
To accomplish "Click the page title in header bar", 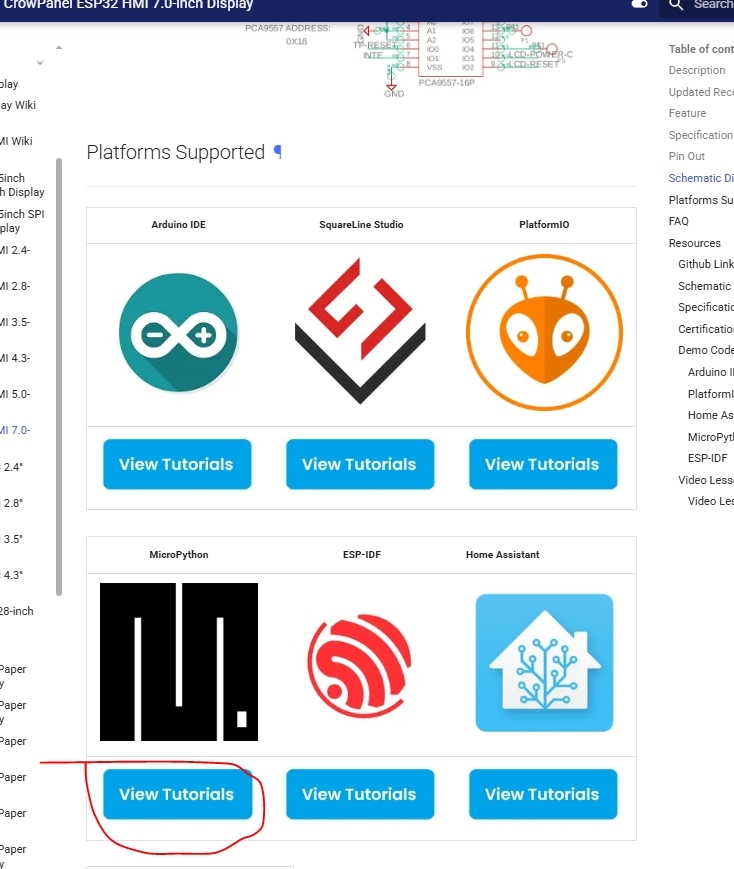I will (128, 5).
